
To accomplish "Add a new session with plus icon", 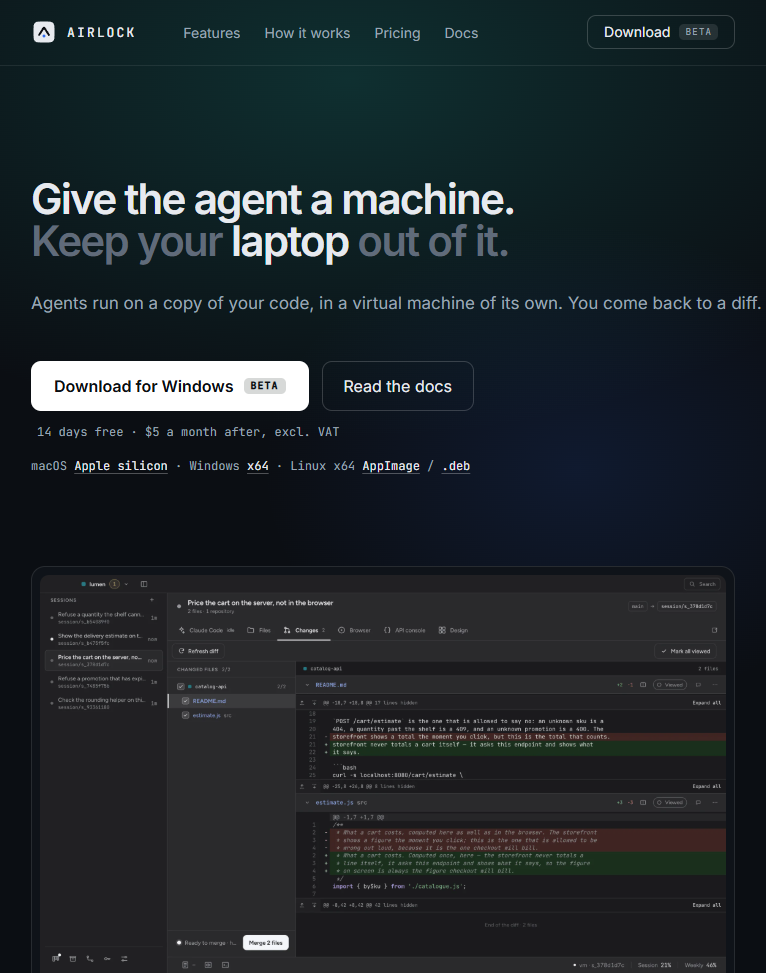I will [151, 600].
